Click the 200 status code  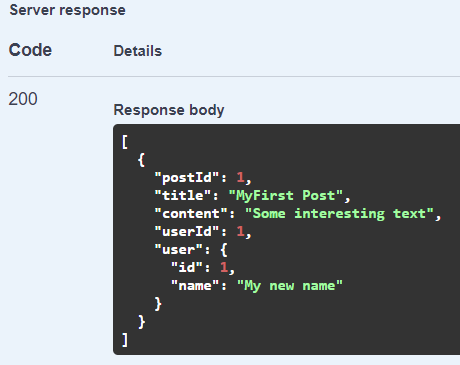click(x=23, y=99)
